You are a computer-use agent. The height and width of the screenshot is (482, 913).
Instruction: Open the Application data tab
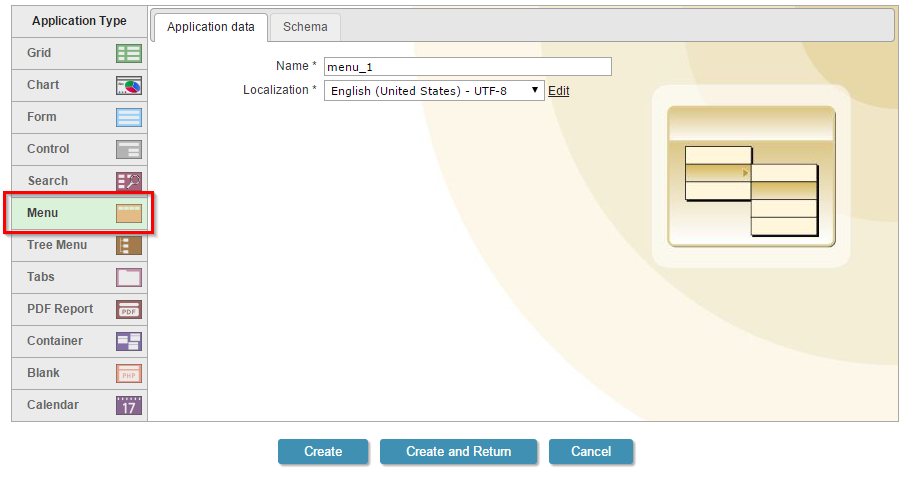(211, 27)
